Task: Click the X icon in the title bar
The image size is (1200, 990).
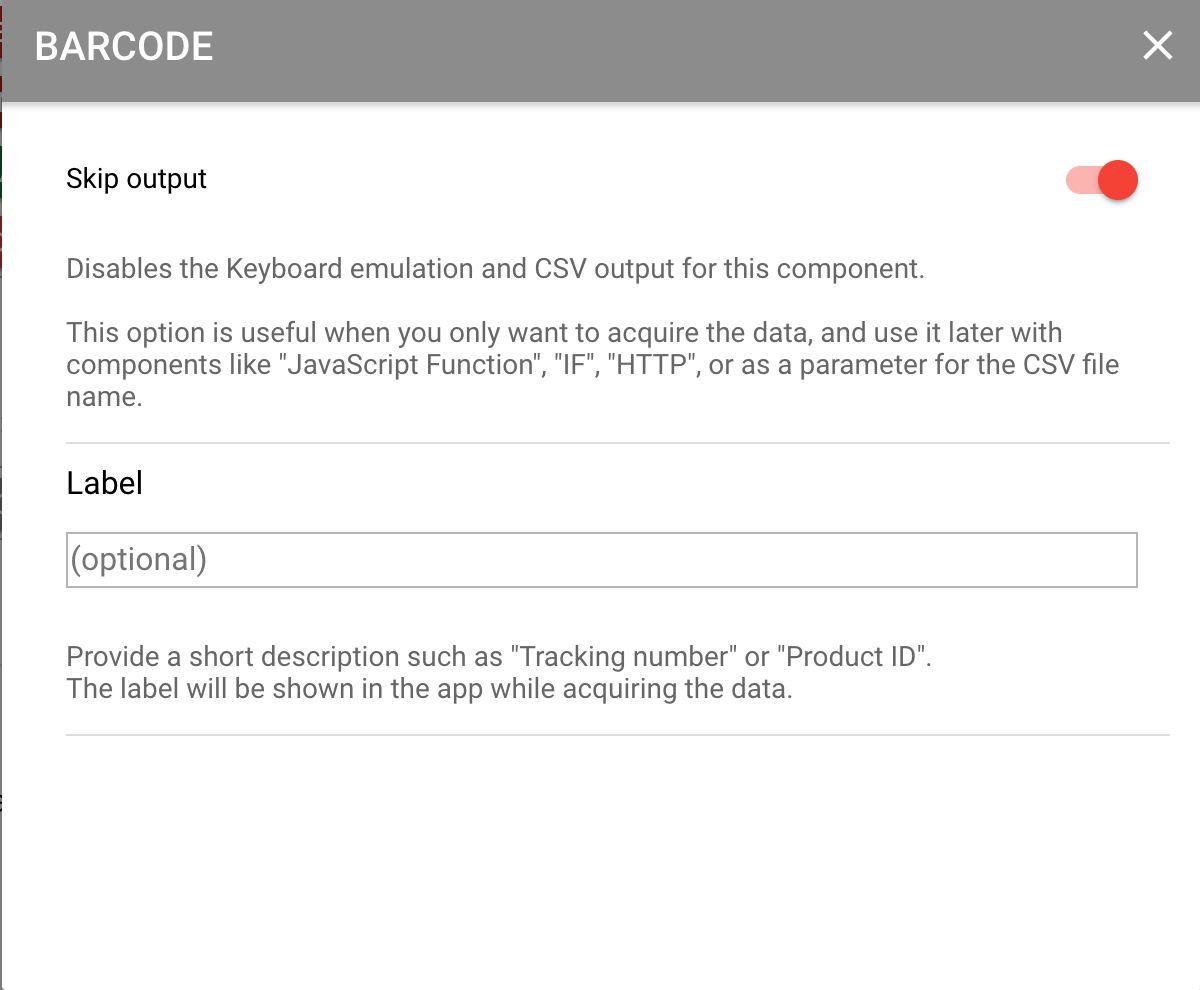Action: point(1157,46)
